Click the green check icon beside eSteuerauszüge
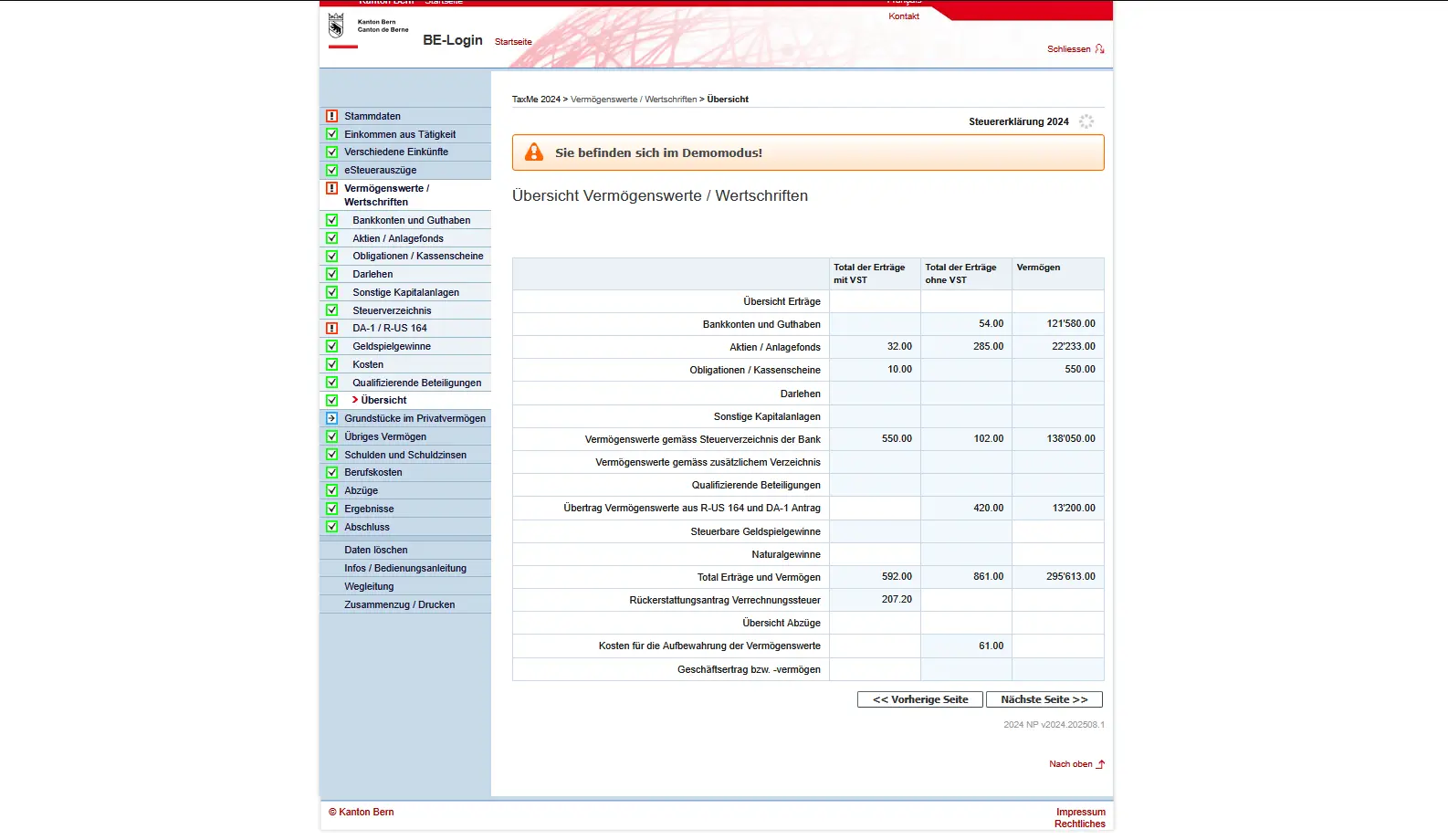1448x840 pixels. point(332,170)
